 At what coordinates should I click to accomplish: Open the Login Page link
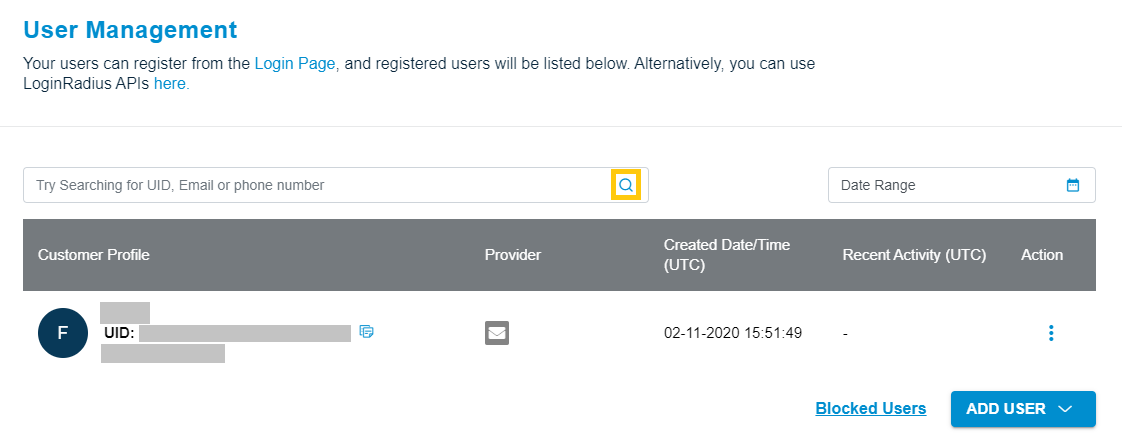pos(296,64)
